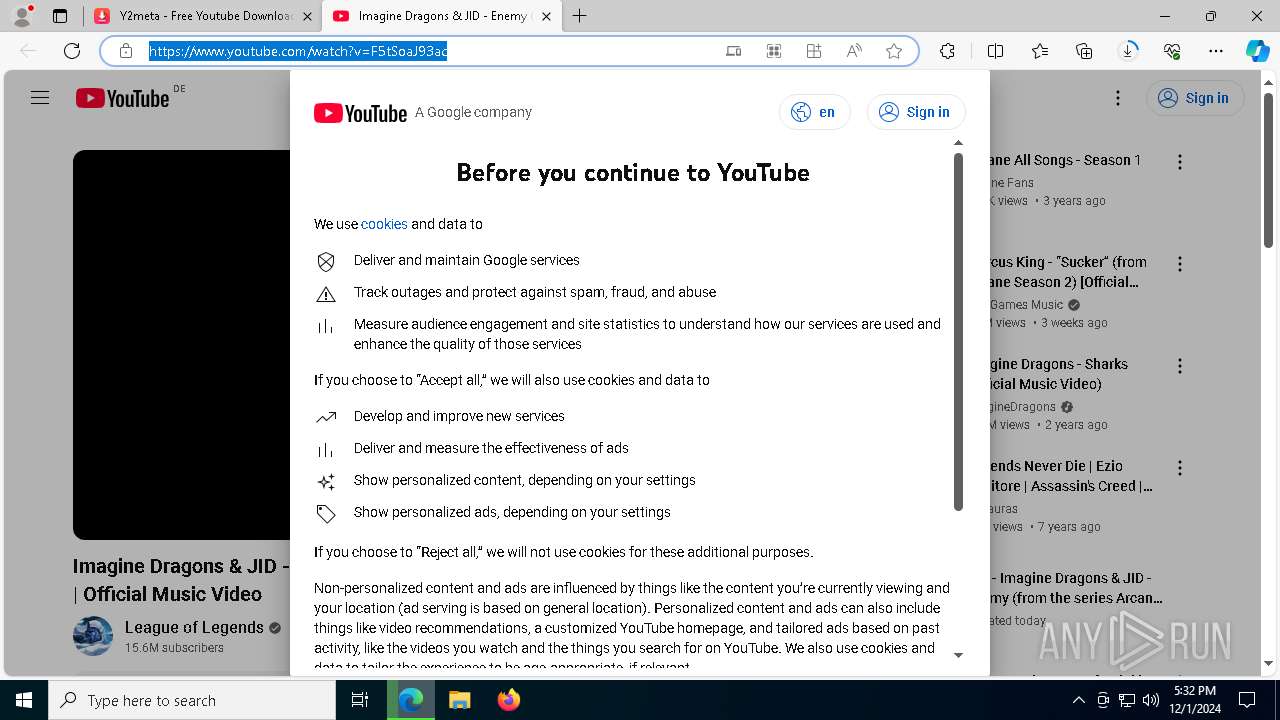The image size is (1280, 720).
Task: Click the black video player area
Action: [x=181, y=345]
